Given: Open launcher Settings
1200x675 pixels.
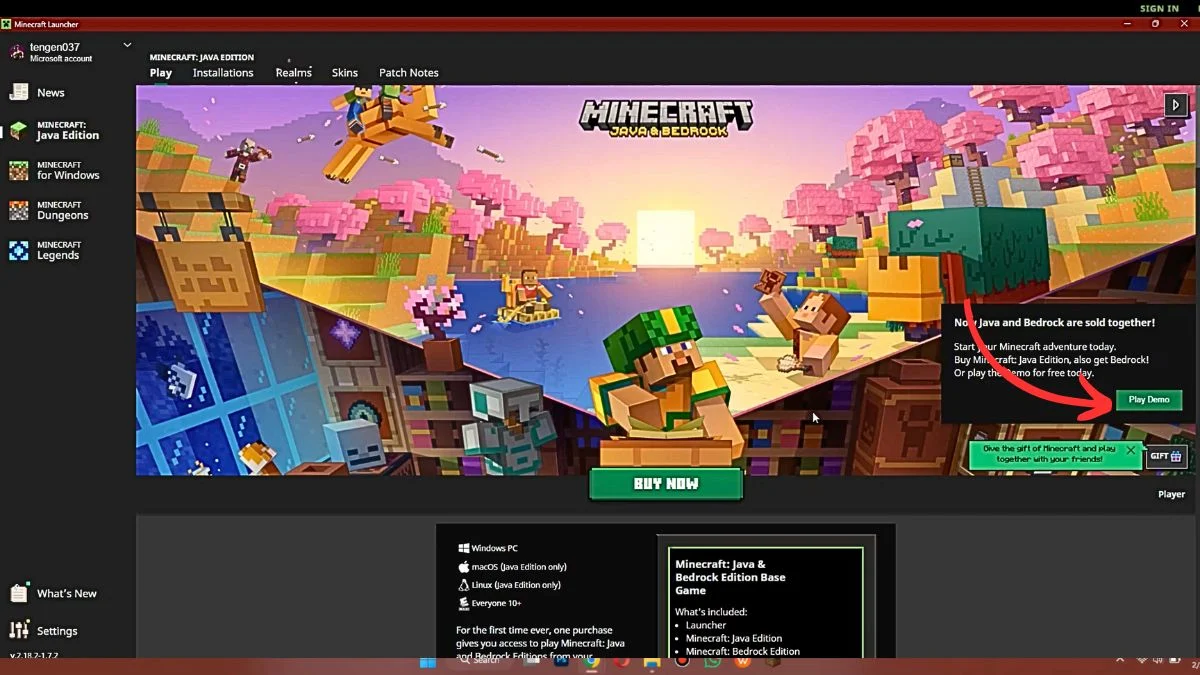Looking at the screenshot, I should (44, 631).
